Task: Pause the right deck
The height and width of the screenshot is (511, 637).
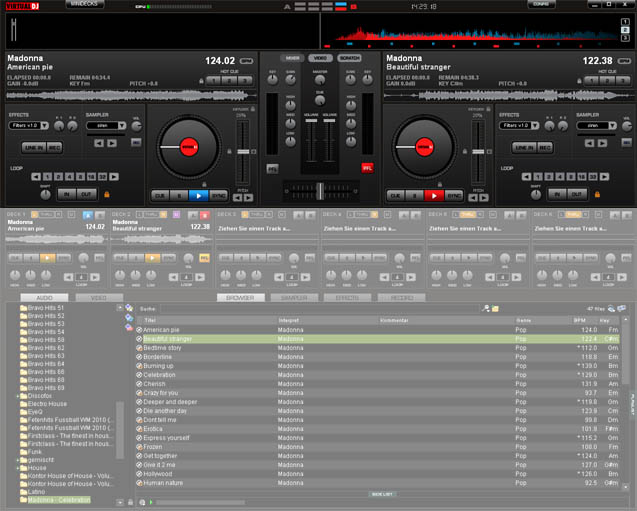Action: [414, 196]
